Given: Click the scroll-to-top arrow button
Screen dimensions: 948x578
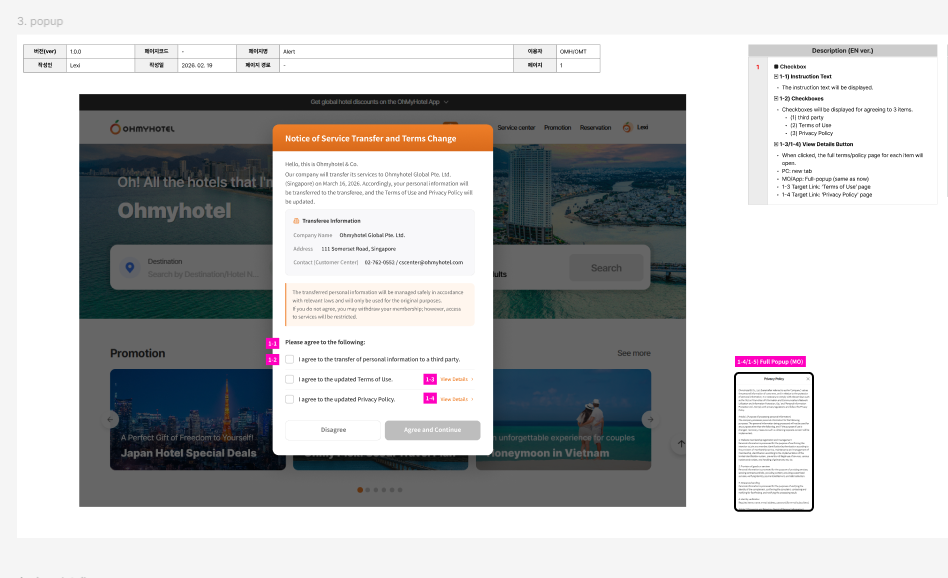Looking at the screenshot, I should coord(681,444).
